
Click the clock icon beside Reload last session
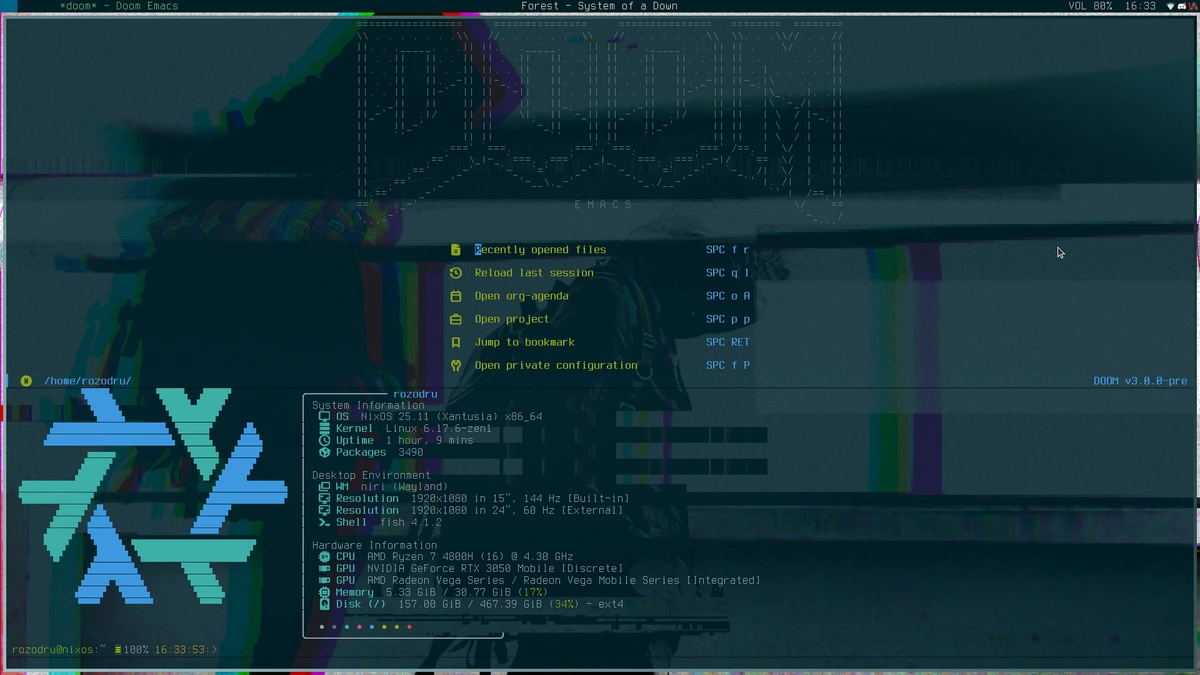[x=457, y=272]
